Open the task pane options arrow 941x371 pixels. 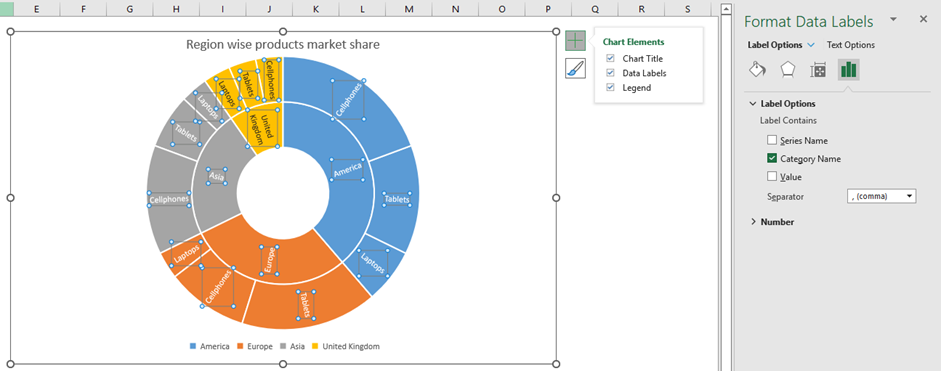click(x=893, y=19)
